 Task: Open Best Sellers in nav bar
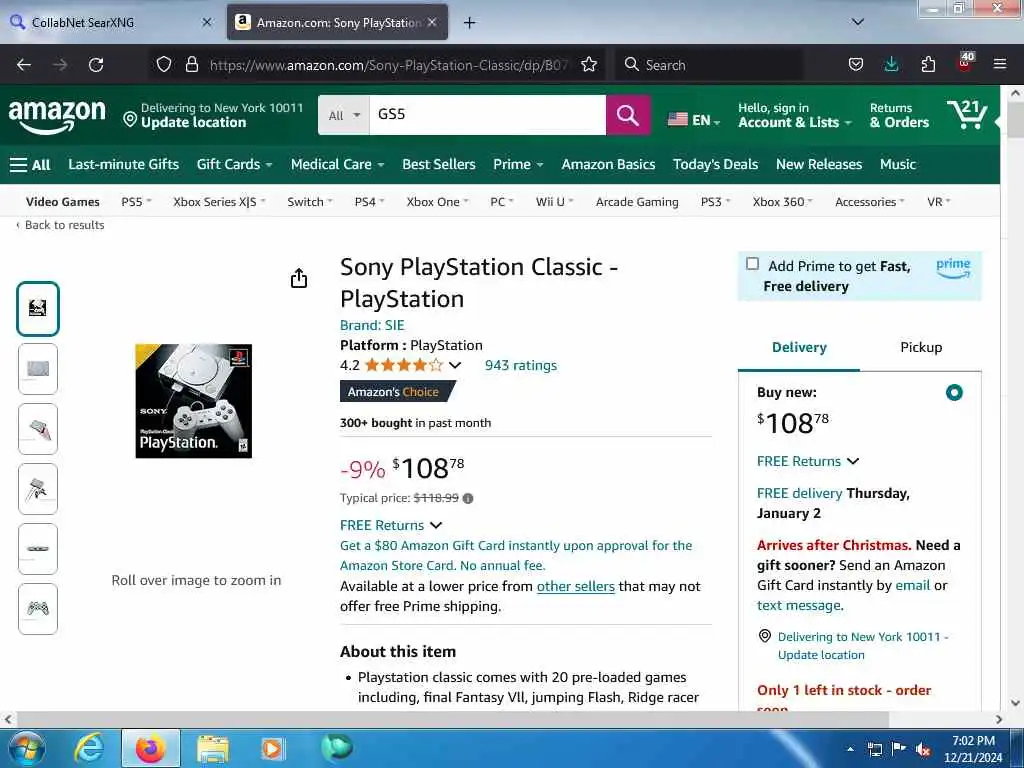(x=439, y=165)
